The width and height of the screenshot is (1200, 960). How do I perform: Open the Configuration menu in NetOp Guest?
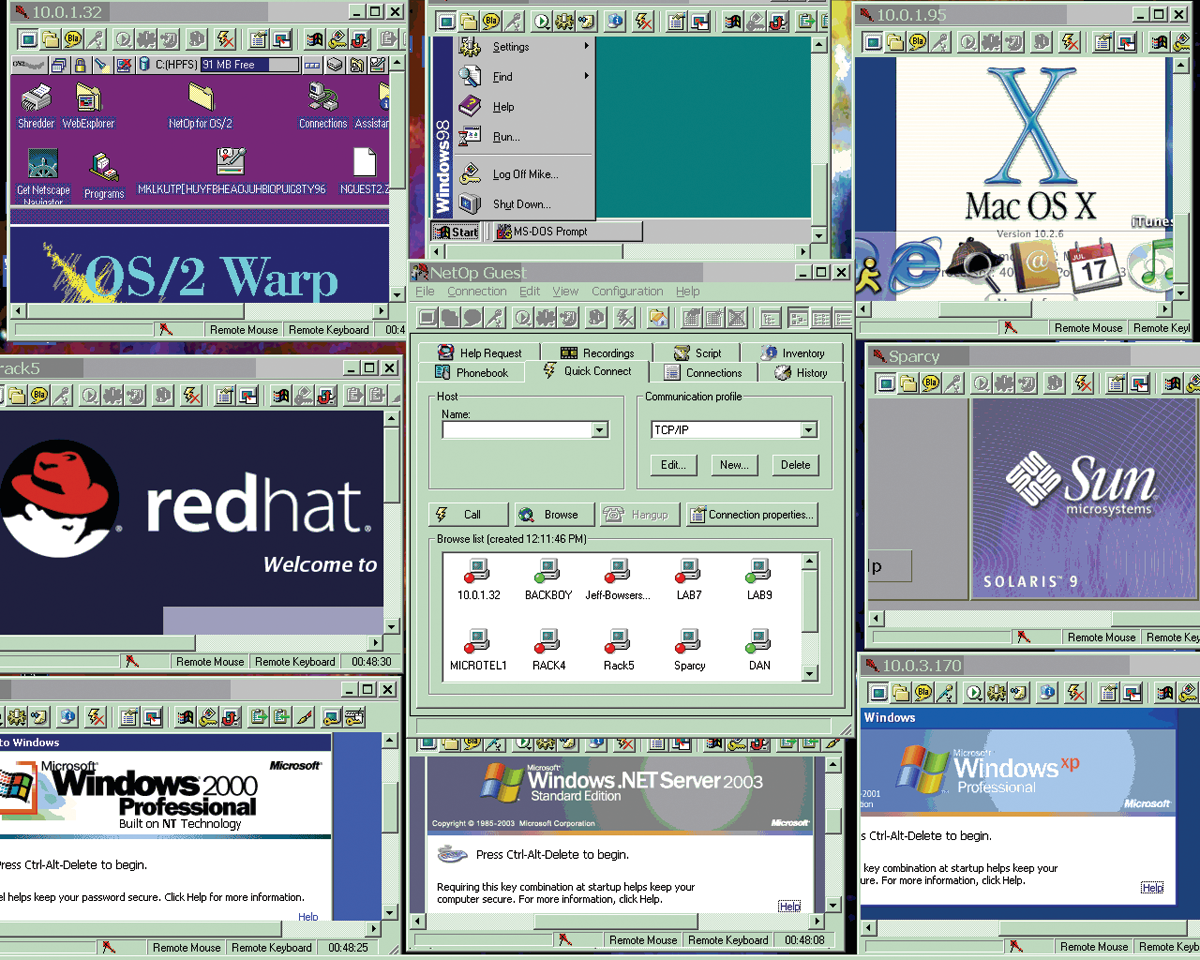coord(627,291)
